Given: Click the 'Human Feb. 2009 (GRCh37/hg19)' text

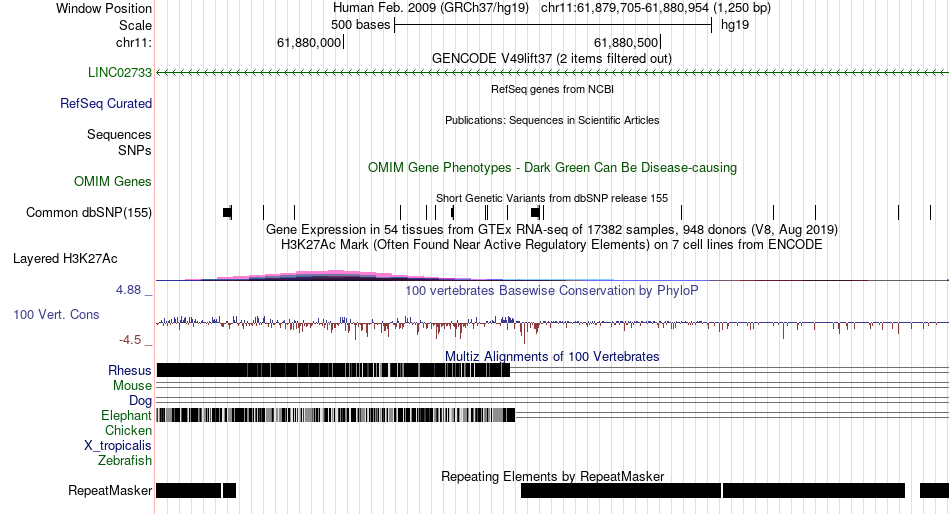Looking at the screenshot, I should [x=431, y=8].
